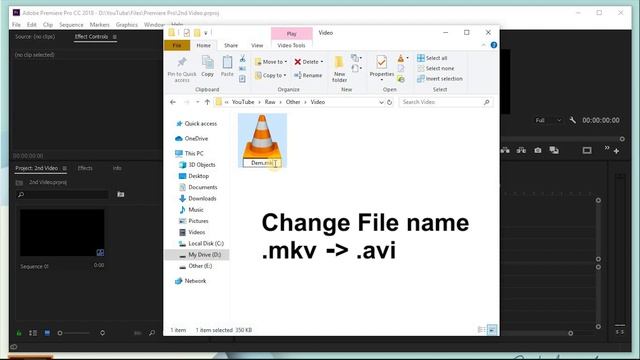Screen dimensions: 640x360
Task: Click the Edit icon in Open group
Action: point(401,69)
